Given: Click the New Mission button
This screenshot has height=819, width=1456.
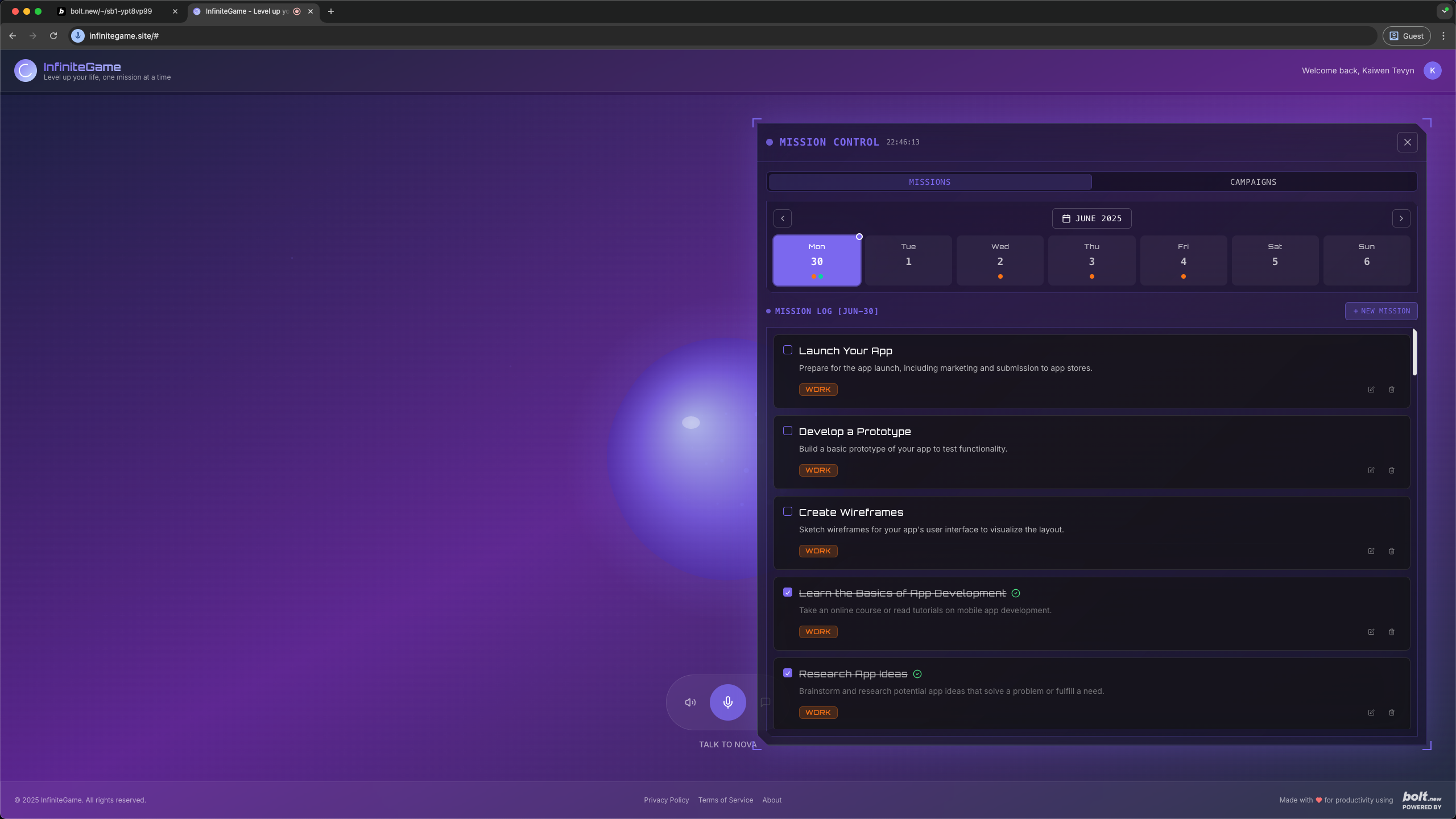Looking at the screenshot, I should (x=1381, y=311).
